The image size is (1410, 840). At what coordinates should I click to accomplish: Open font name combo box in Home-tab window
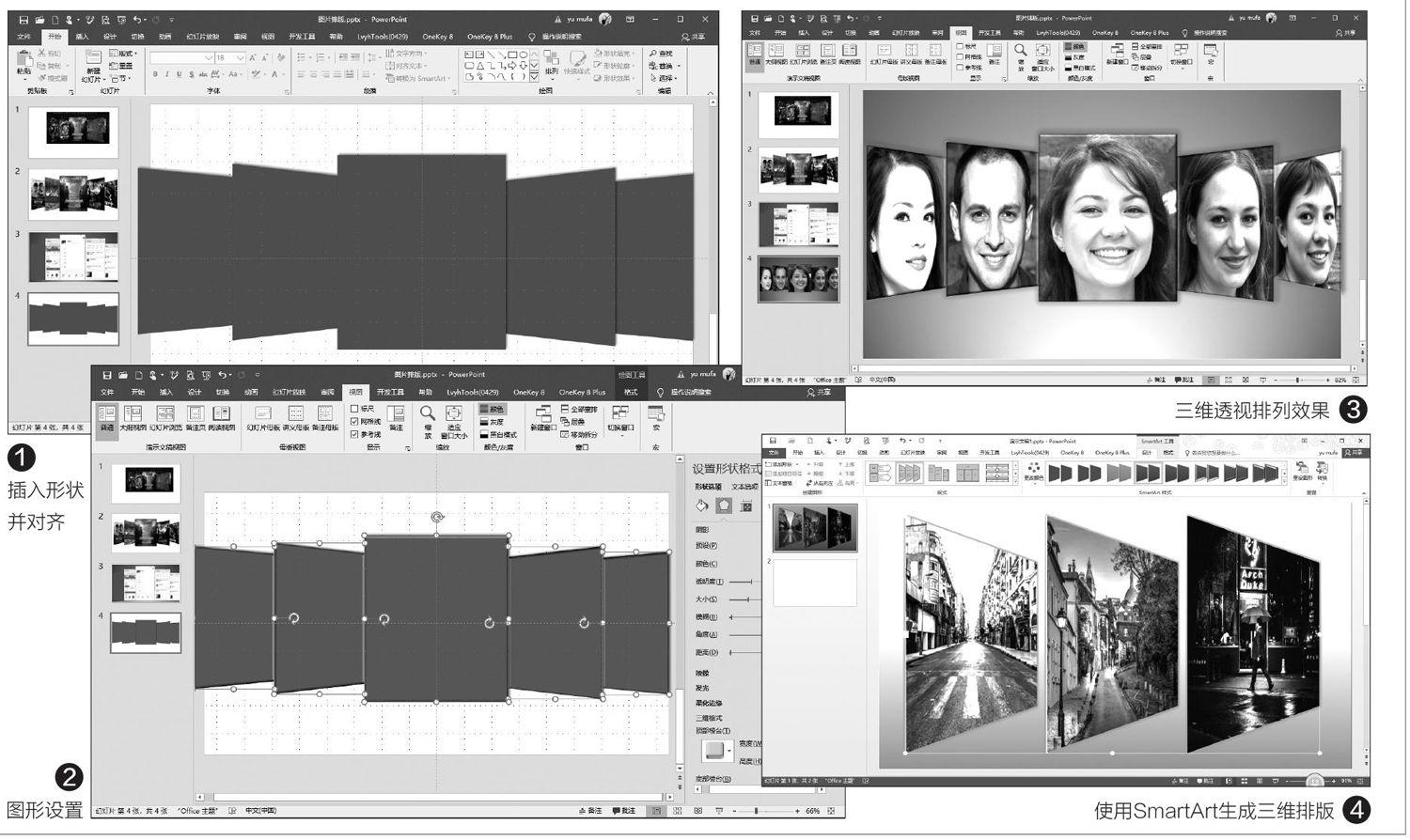[182, 57]
